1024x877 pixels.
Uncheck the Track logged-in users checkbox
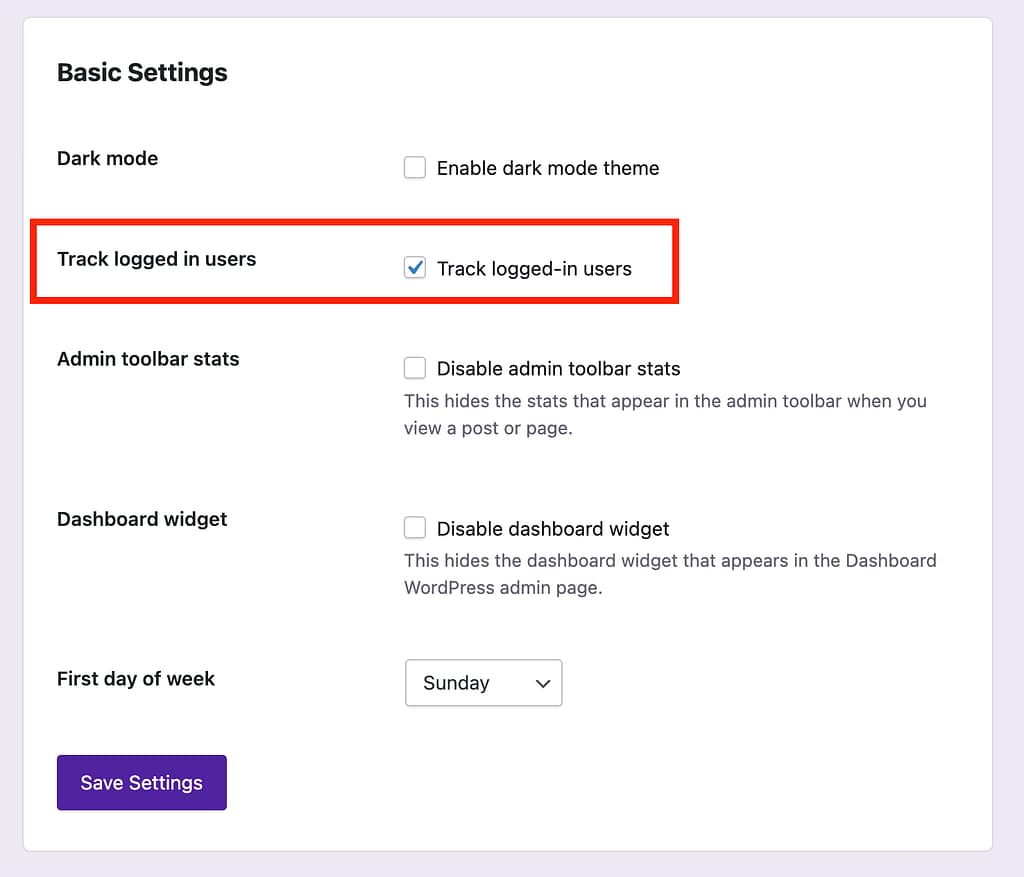415,268
